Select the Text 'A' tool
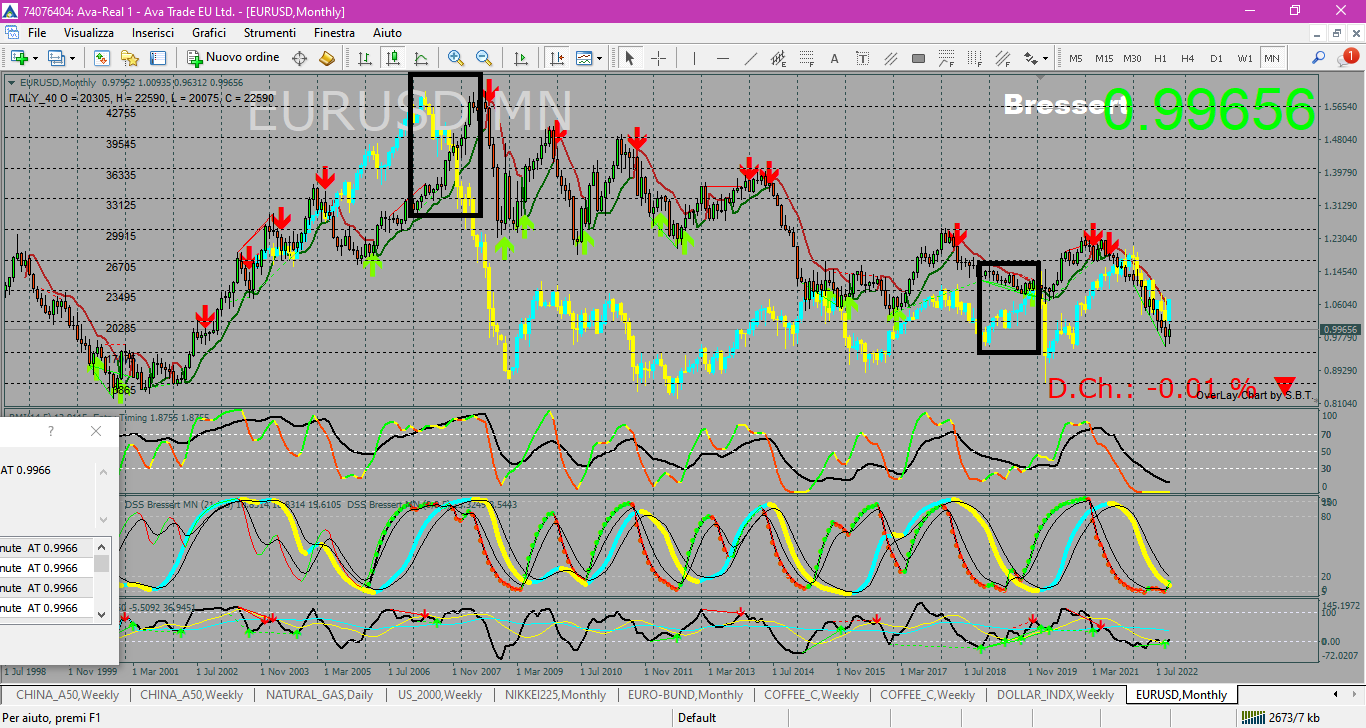This screenshot has height=728, width=1366. click(835, 58)
